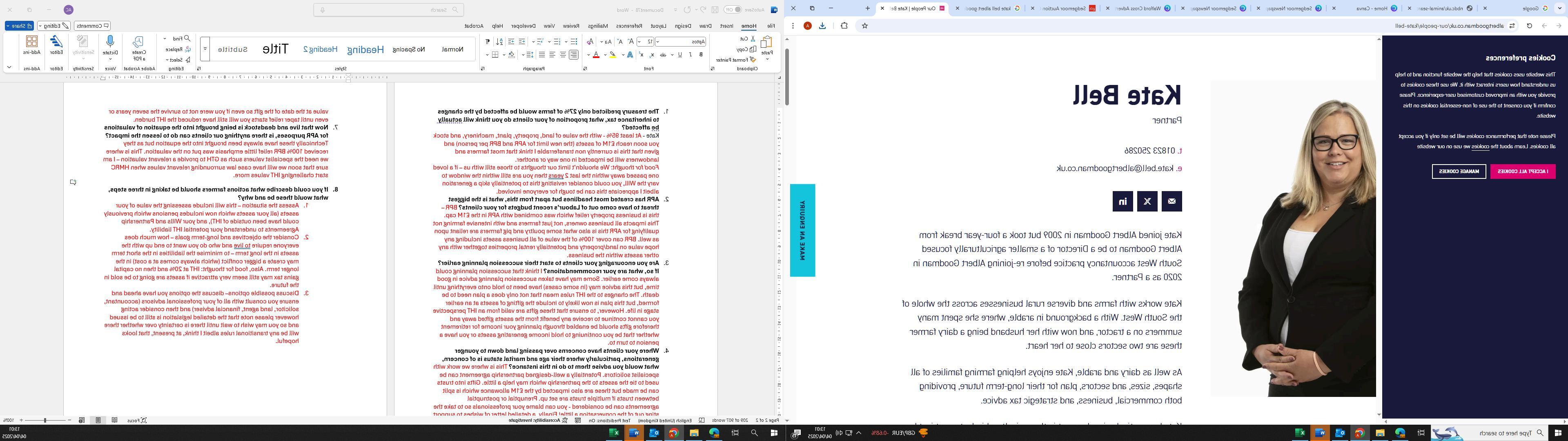
Task: Open the Editing mode dropdown
Action: click(x=53, y=26)
